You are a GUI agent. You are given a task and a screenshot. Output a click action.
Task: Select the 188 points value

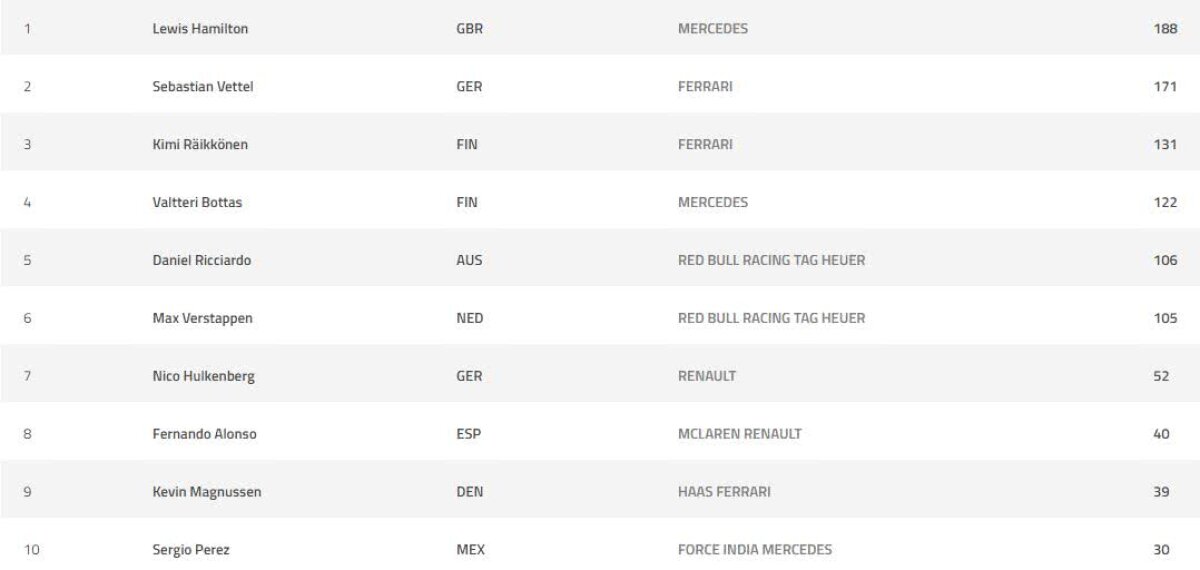coord(1165,29)
